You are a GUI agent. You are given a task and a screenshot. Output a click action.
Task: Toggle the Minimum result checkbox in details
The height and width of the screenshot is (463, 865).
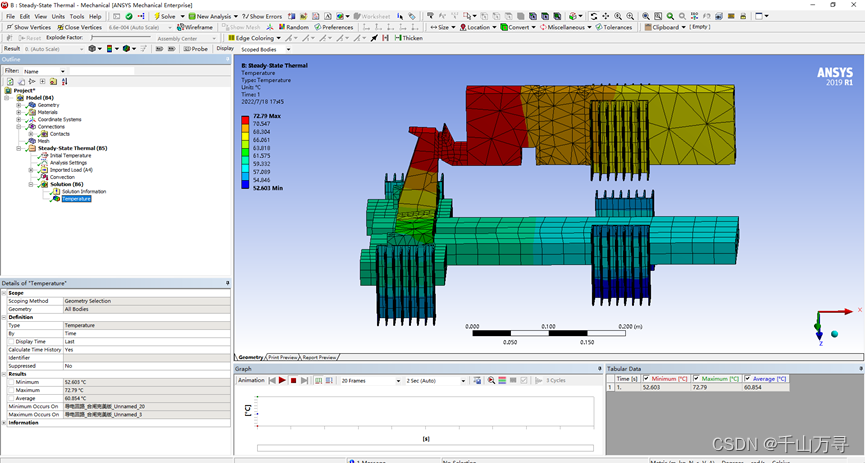click(x=11, y=382)
